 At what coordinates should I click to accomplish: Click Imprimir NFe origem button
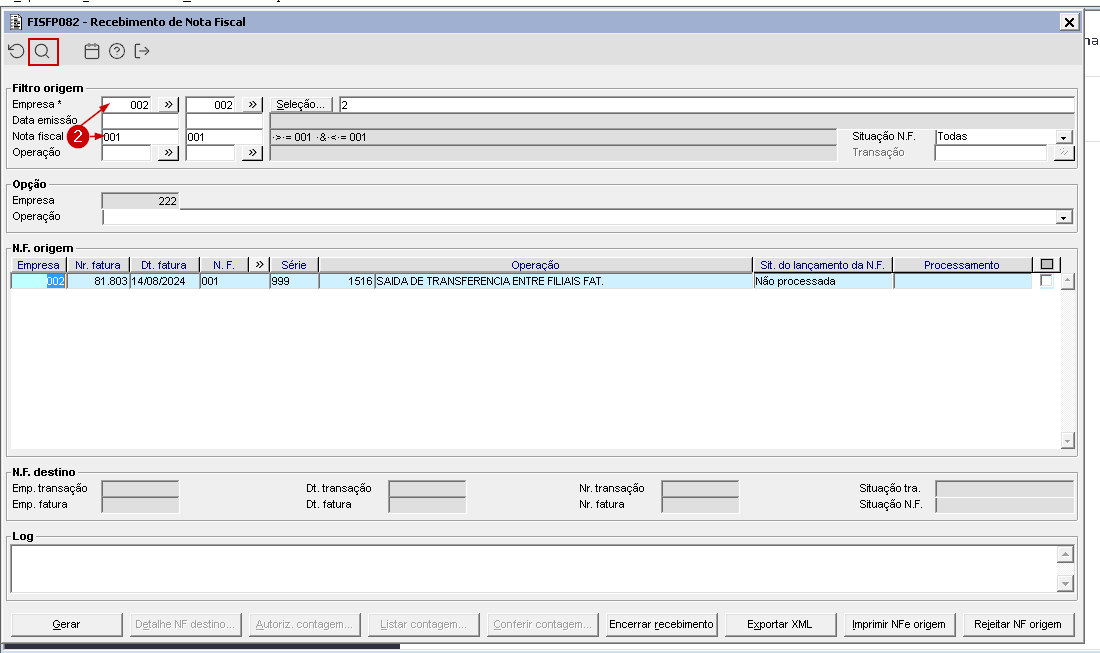(x=899, y=624)
